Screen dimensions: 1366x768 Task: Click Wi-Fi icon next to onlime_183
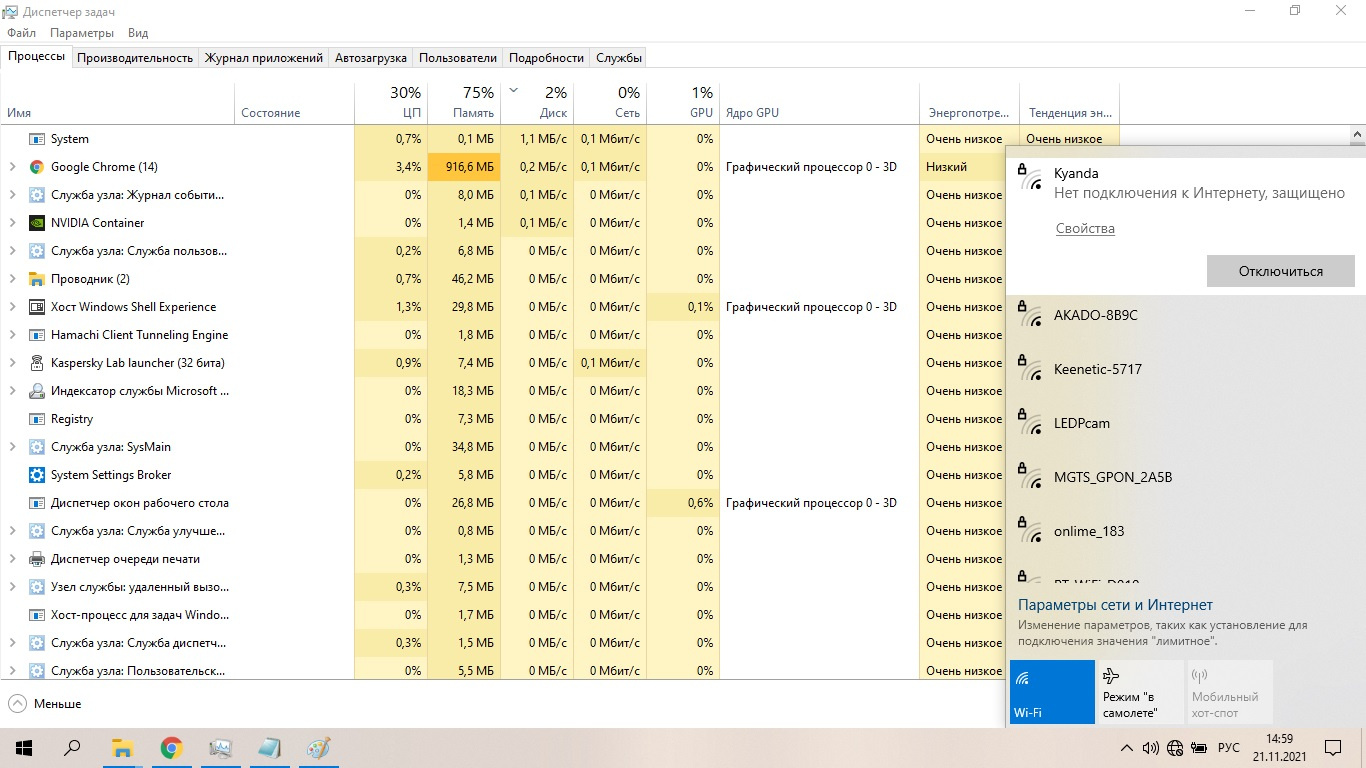tap(1030, 531)
